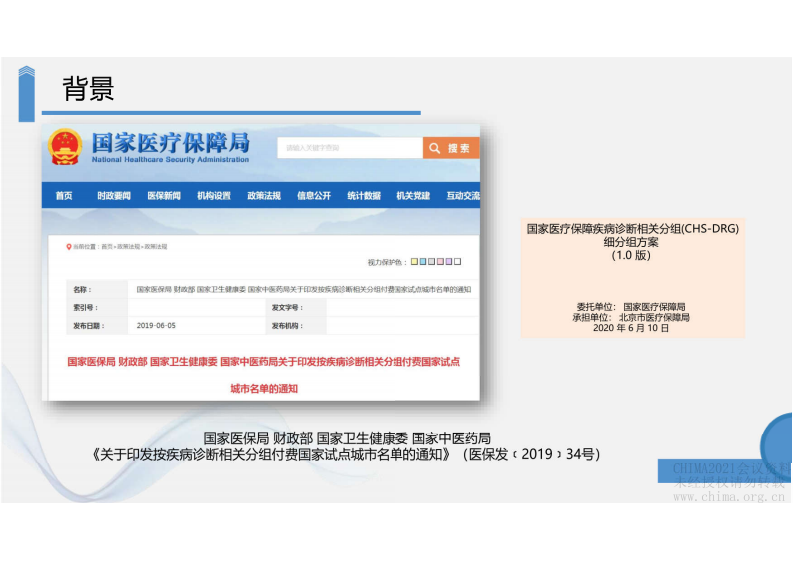Select the pink eye-protection color swatch
This screenshot has width=793, height=561.
click(x=440, y=262)
